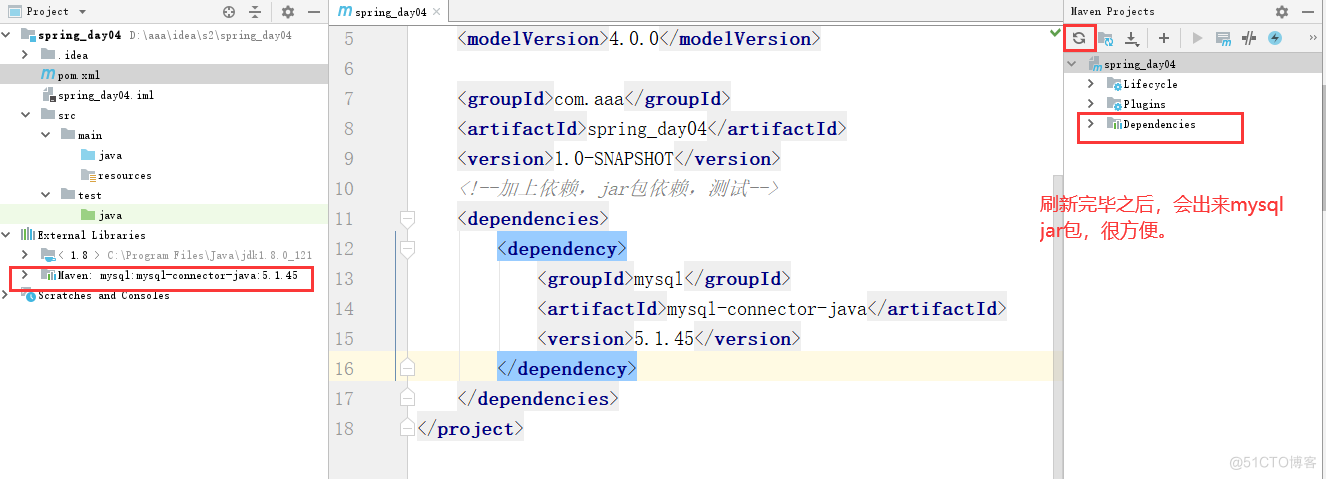This screenshot has width=1326, height=479.
Task: Fold dependencies block at line 11 gutter
Action: [407, 218]
